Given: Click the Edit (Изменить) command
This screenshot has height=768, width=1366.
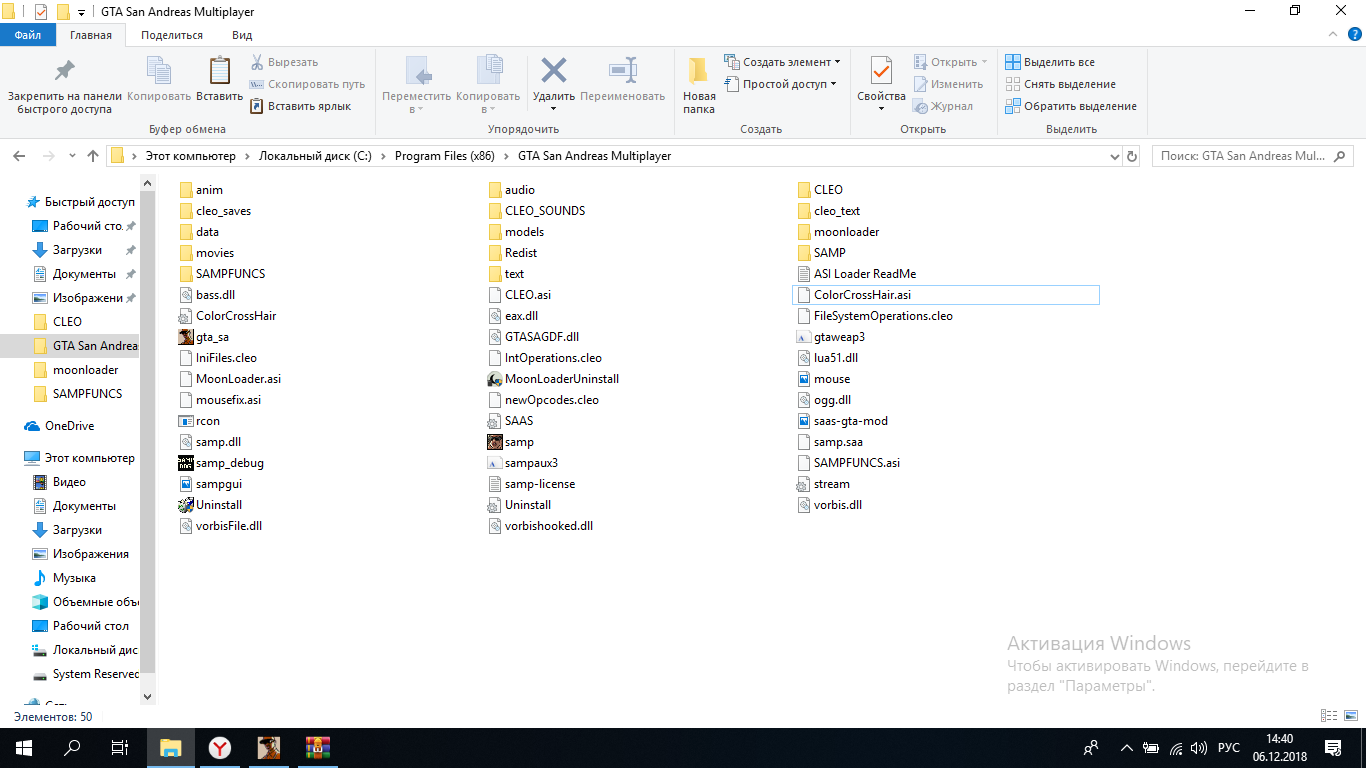Looking at the screenshot, I should click(x=948, y=84).
